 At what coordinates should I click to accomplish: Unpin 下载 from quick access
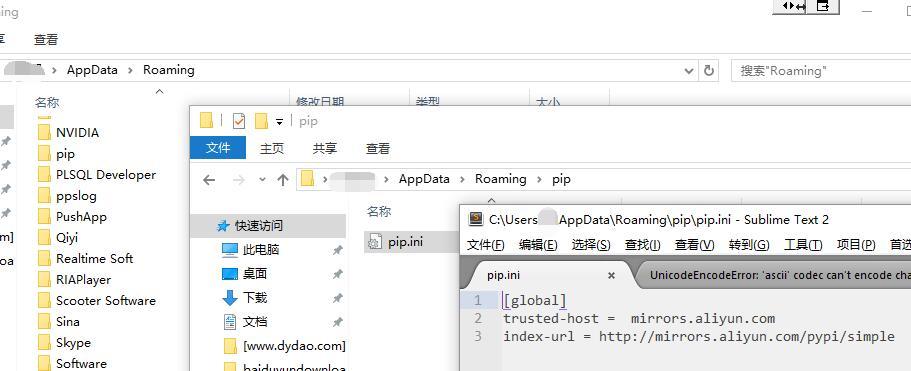(x=337, y=298)
